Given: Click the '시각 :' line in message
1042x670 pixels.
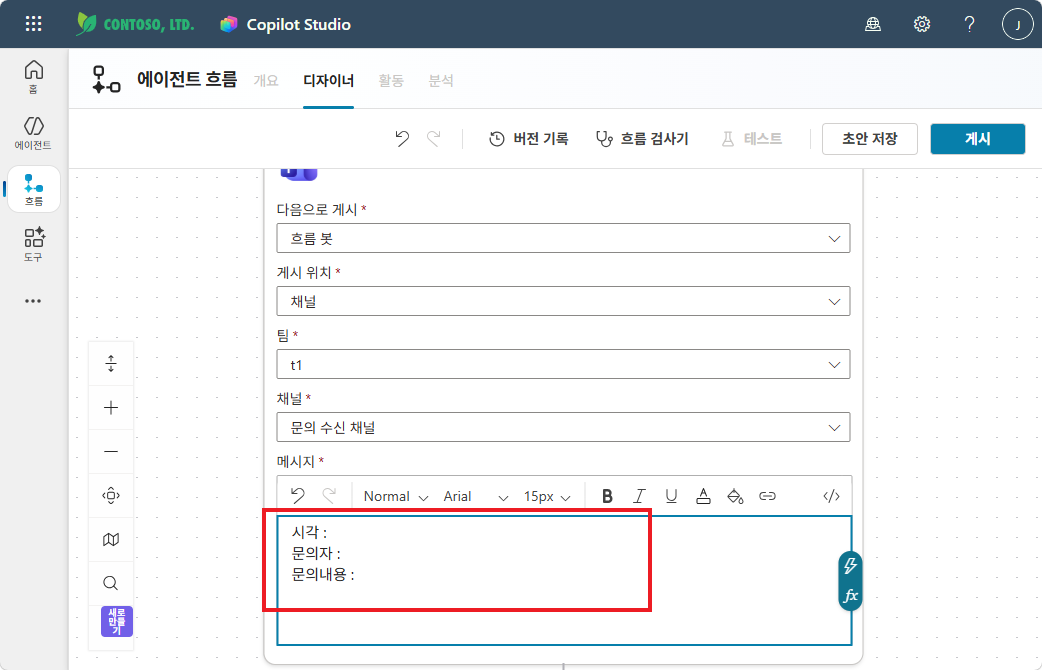Looking at the screenshot, I should pyautogui.click(x=309, y=532).
